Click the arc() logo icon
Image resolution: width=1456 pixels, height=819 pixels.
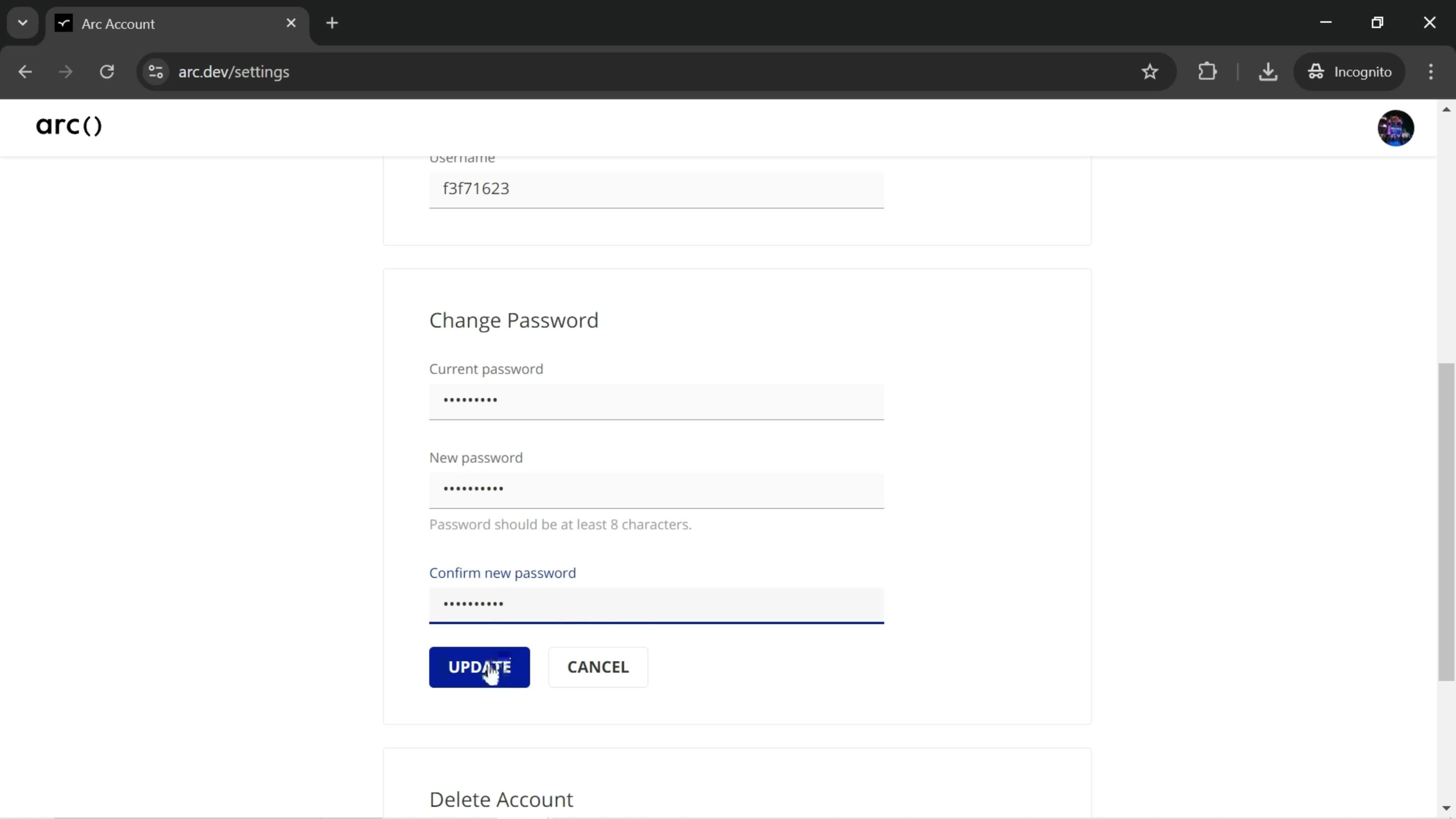pos(68,127)
